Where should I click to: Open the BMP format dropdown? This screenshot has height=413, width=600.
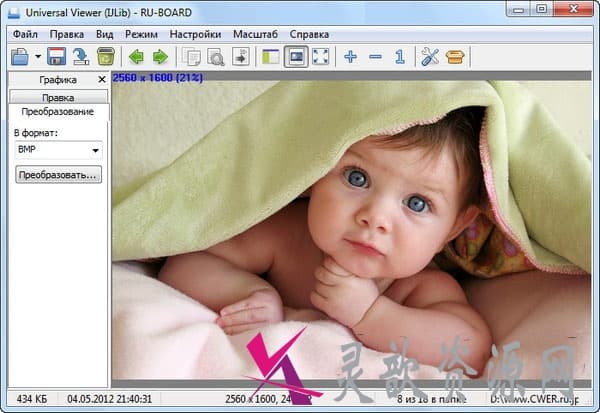click(x=58, y=150)
